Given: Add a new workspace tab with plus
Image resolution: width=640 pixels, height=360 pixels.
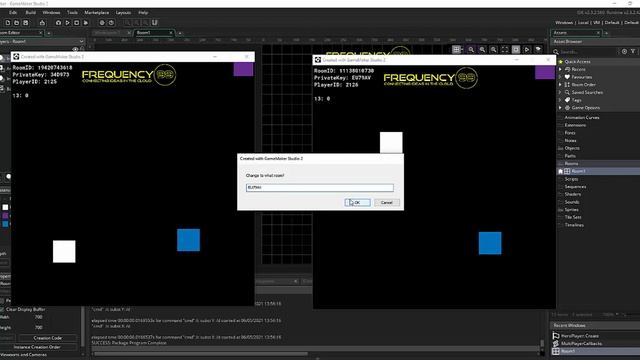Looking at the screenshot, I should [180, 33].
